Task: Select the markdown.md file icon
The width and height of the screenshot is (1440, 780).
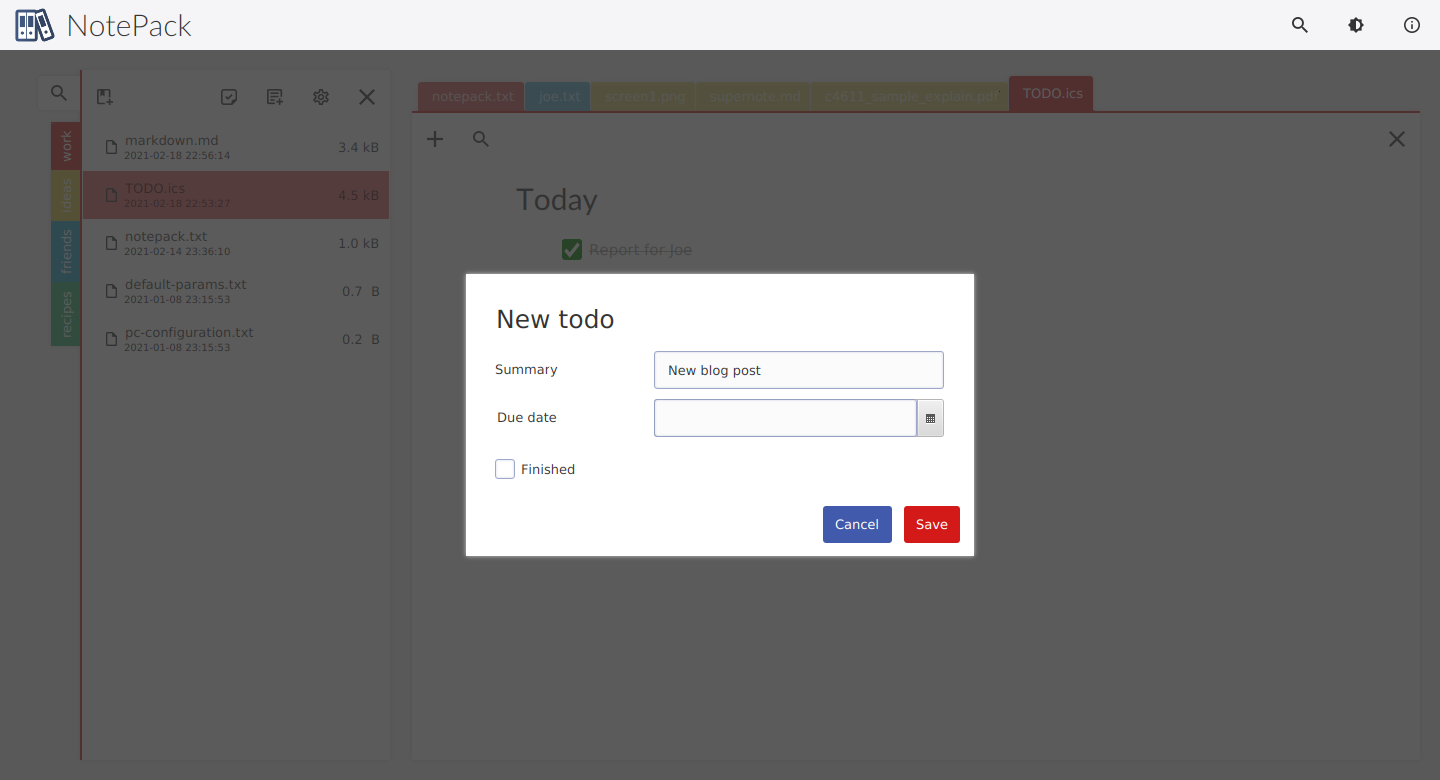Action: coord(112,148)
